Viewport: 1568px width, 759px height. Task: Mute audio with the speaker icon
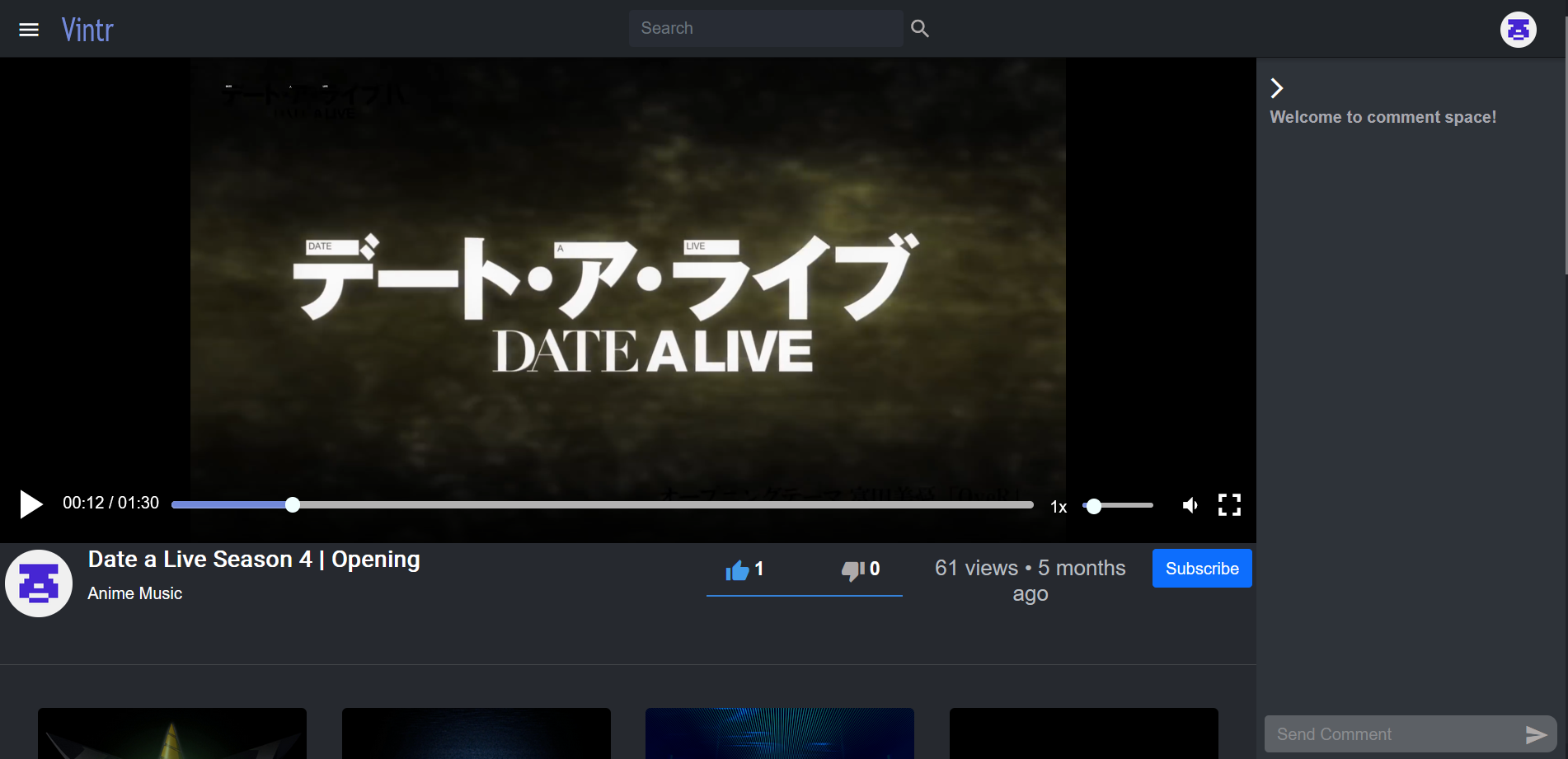(x=1190, y=505)
